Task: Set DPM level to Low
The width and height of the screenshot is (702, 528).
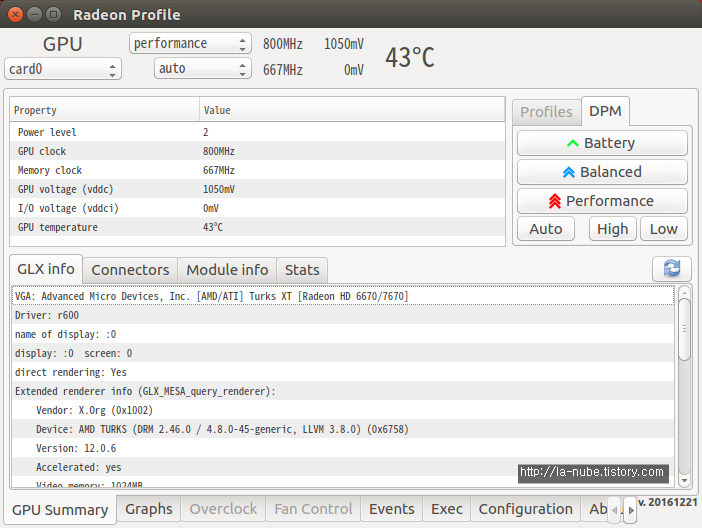Action: pyautogui.click(x=663, y=229)
